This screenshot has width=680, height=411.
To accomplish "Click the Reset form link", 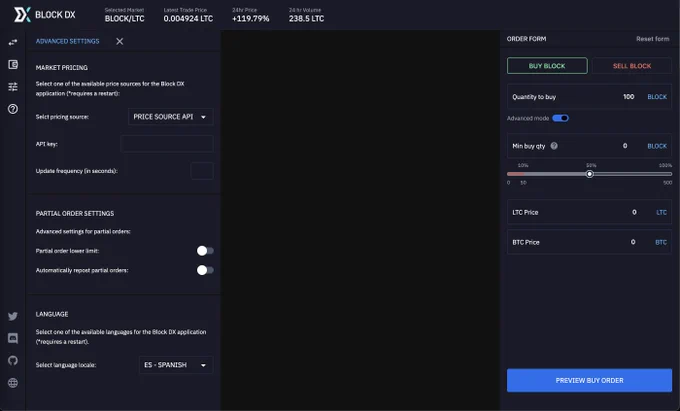I will (x=653, y=39).
